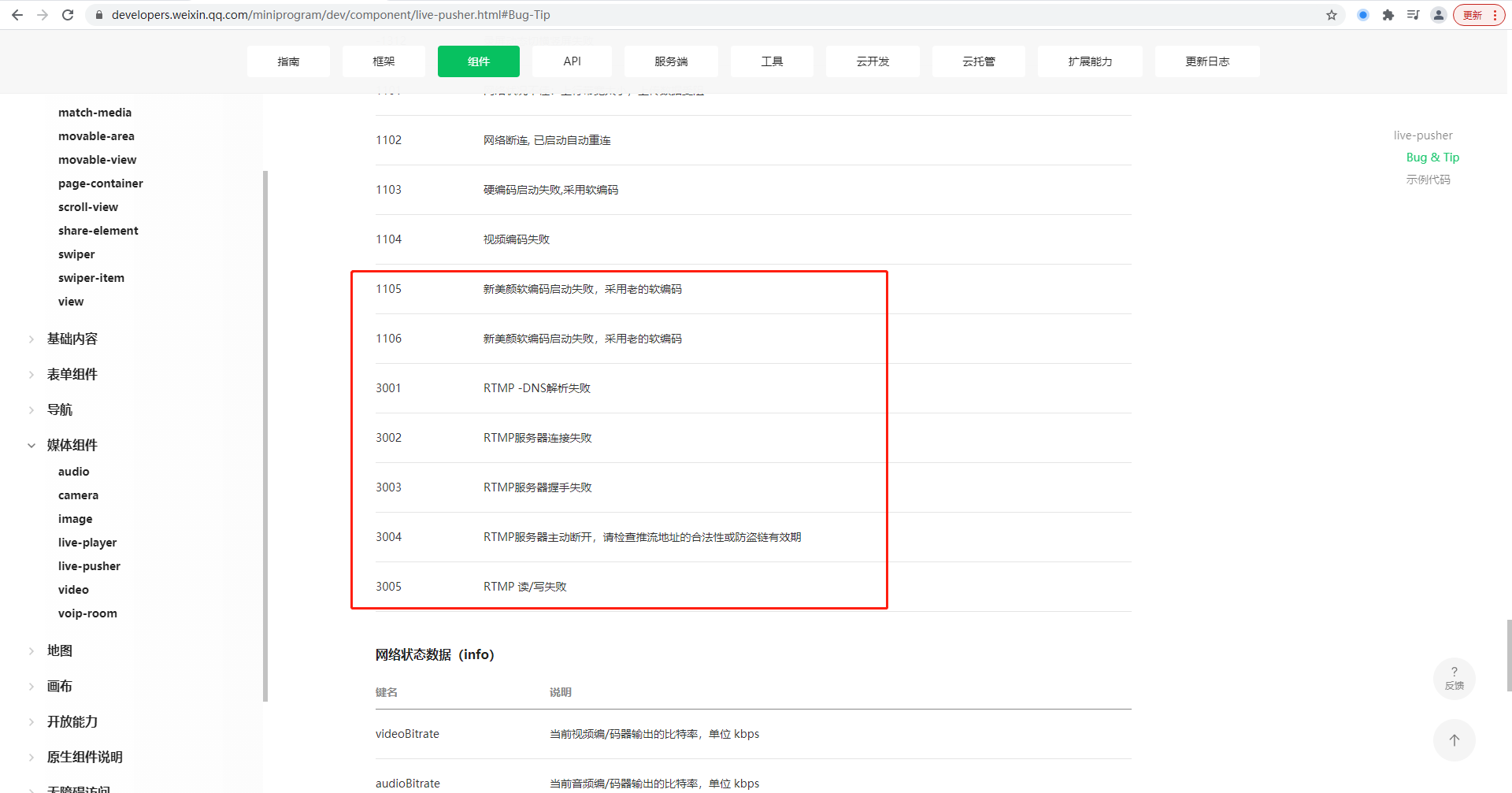Click the red 更新 update button
This screenshot has width=1512, height=793.
[x=1479, y=15]
